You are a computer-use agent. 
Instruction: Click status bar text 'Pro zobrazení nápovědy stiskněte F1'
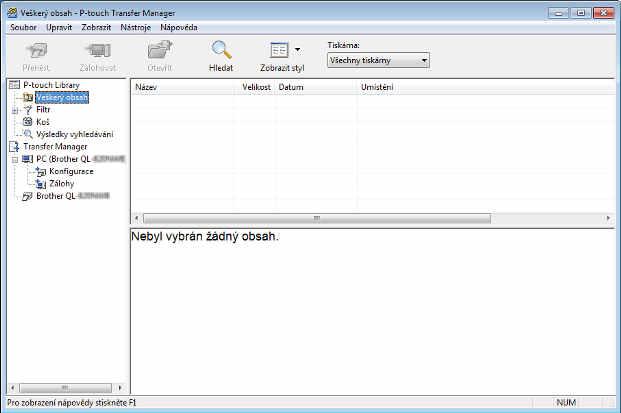point(72,403)
